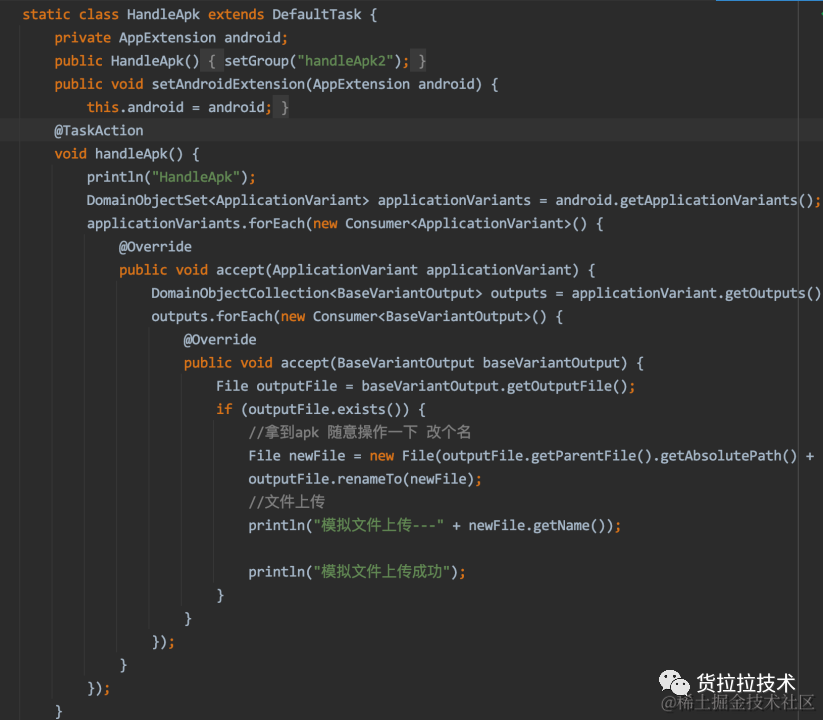Click the getName method call
The image size is (823, 720).
tap(561, 525)
